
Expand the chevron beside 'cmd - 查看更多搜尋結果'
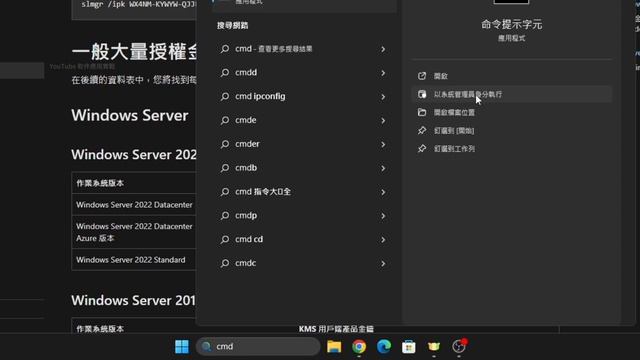tap(383, 49)
